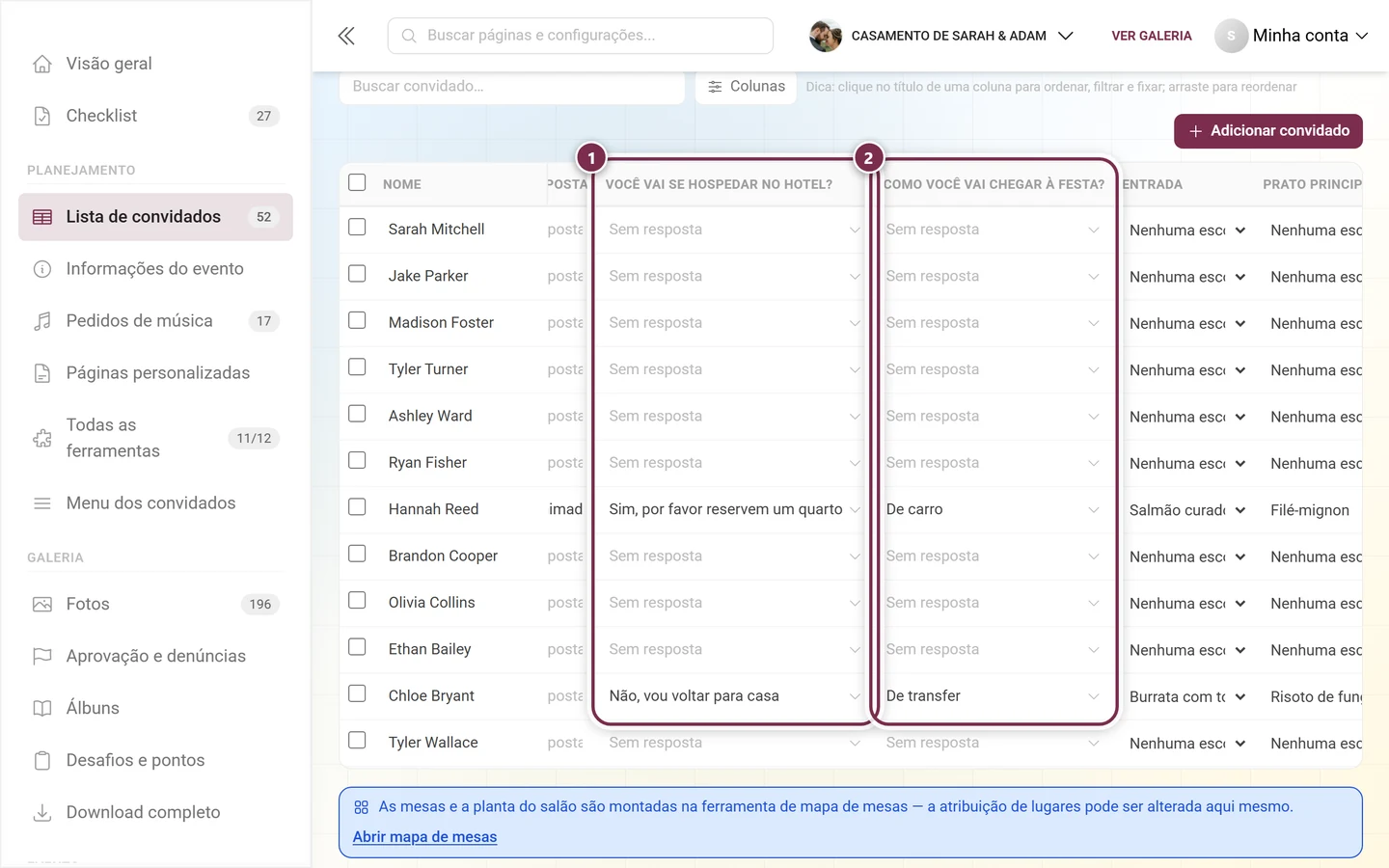The image size is (1389, 868).
Task: Open Chloe Bryant's De transfer dropdown
Action: pos(993,696)
